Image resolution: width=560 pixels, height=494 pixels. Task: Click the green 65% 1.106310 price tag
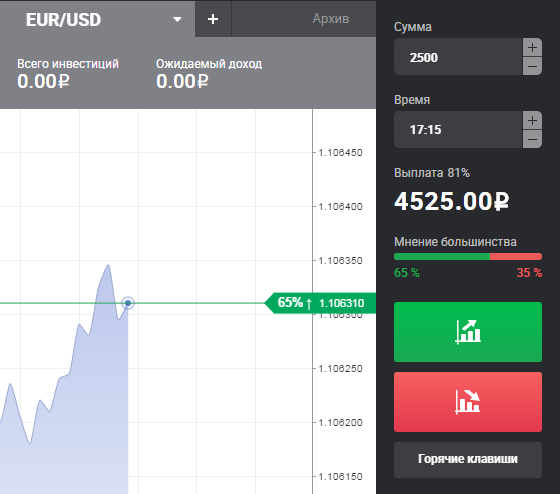pos(320,303)
